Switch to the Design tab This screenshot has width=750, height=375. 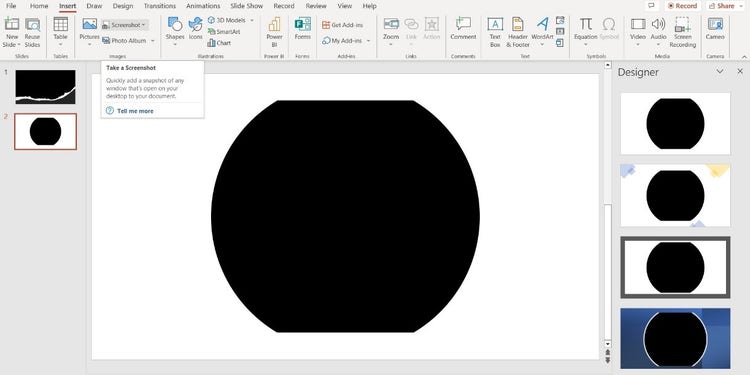coord(123,6)
